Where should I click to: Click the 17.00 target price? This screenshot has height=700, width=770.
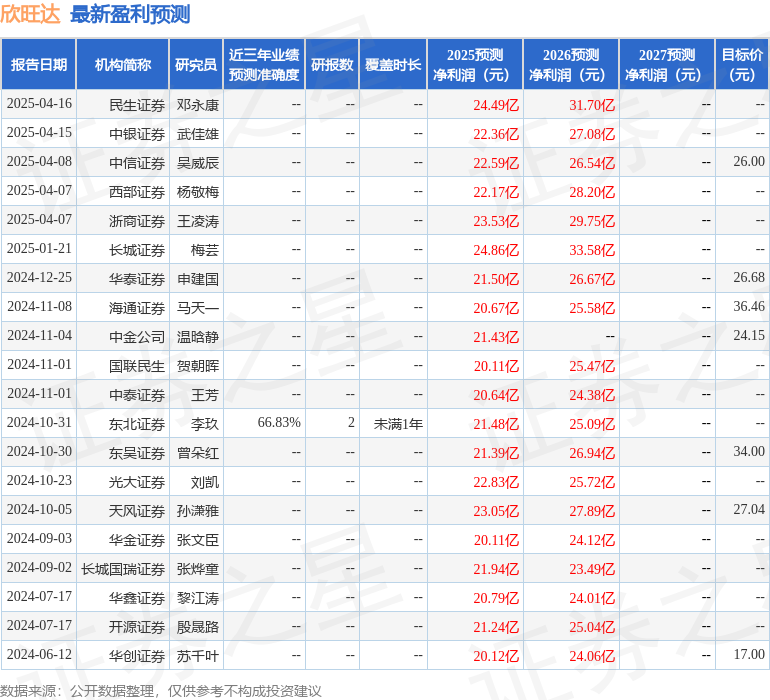(749, 654)
